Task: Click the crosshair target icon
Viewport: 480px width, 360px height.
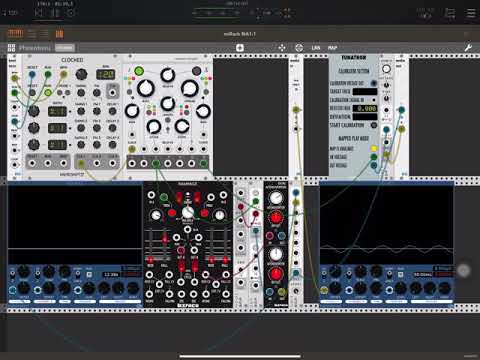Action: click(299, 48)
